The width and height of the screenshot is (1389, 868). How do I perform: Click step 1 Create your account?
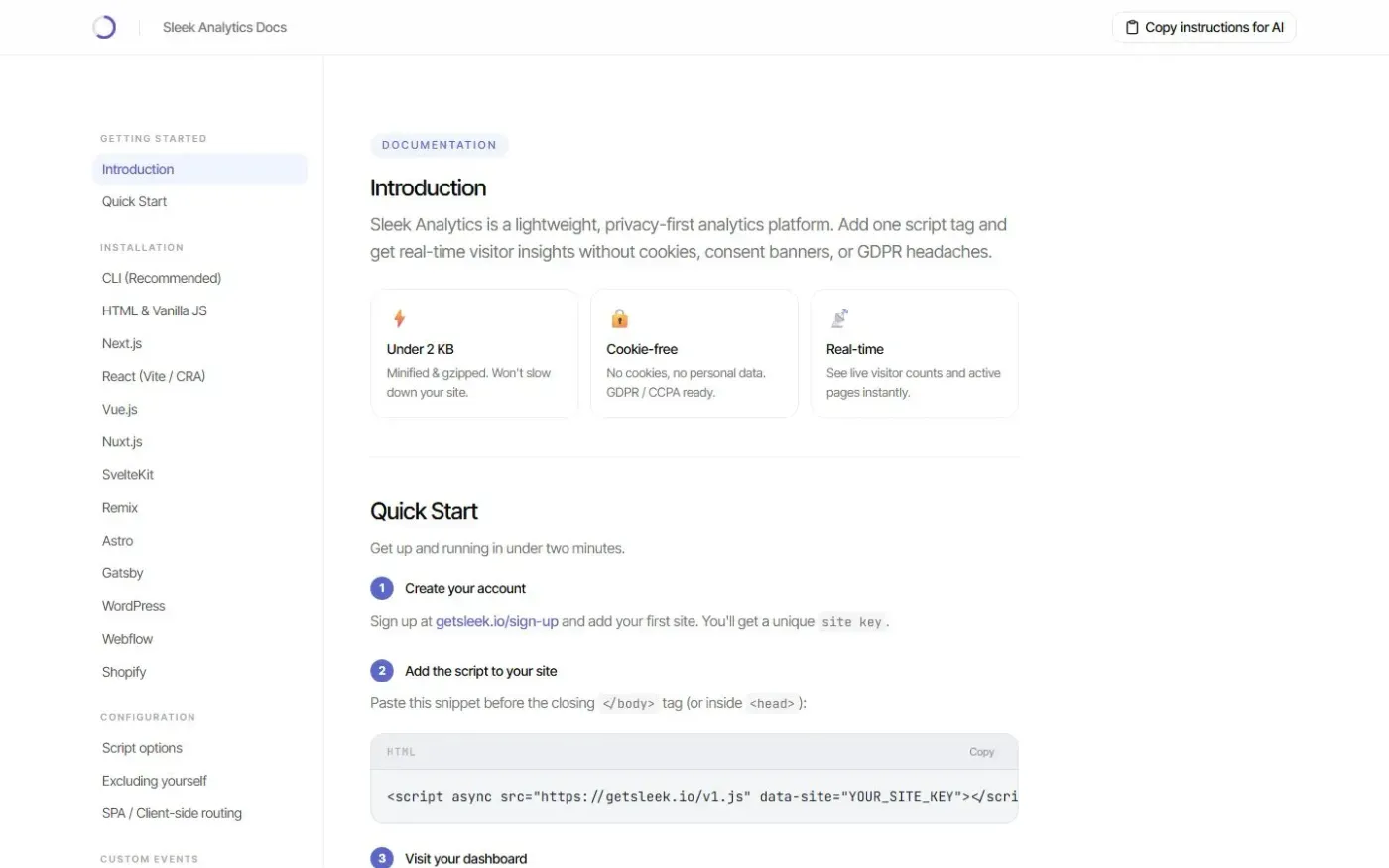465,588
